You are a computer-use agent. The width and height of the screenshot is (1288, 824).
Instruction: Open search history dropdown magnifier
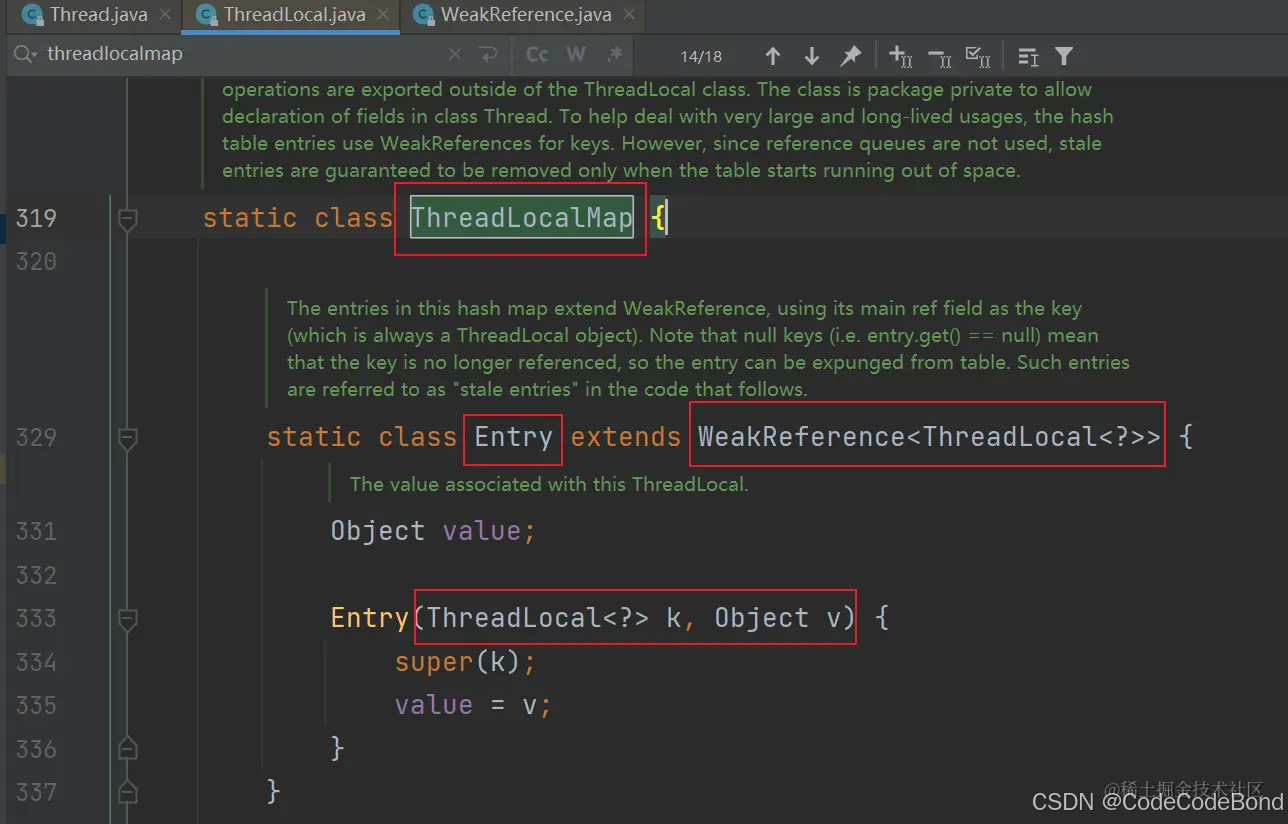pos(26,55)
